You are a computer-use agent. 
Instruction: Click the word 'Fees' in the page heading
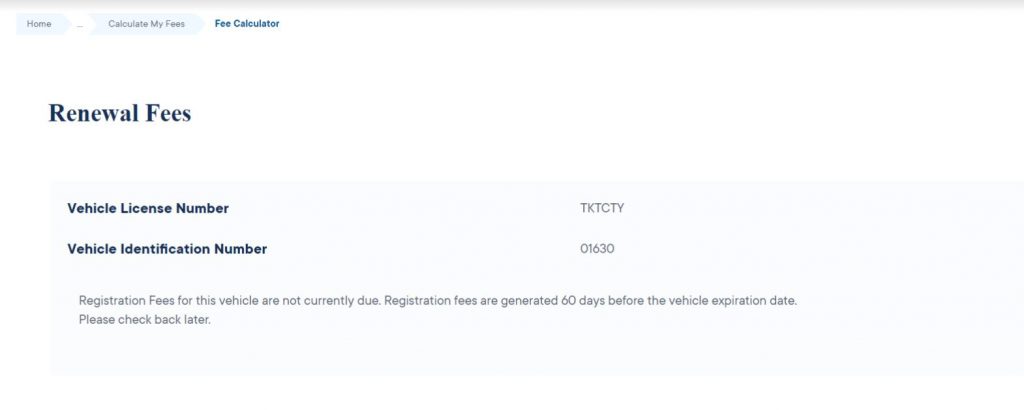(169, 114)
